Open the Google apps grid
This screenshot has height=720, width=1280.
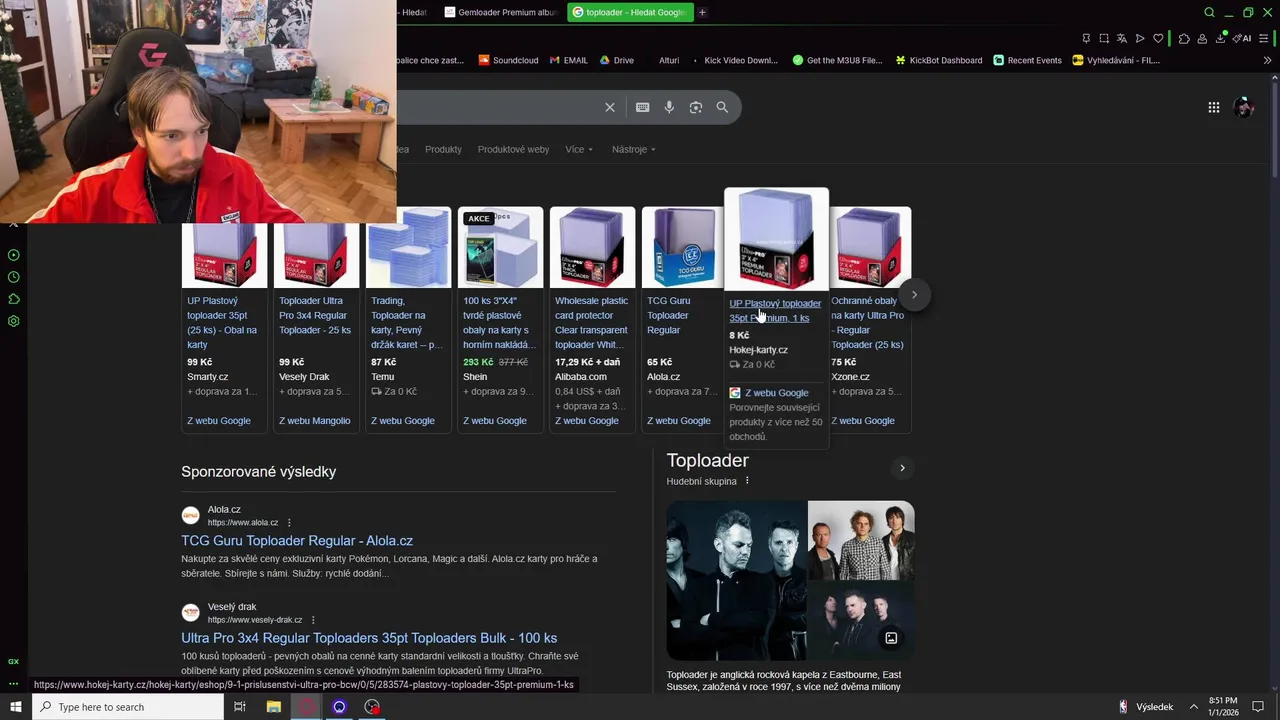[x=1213, y=107]
